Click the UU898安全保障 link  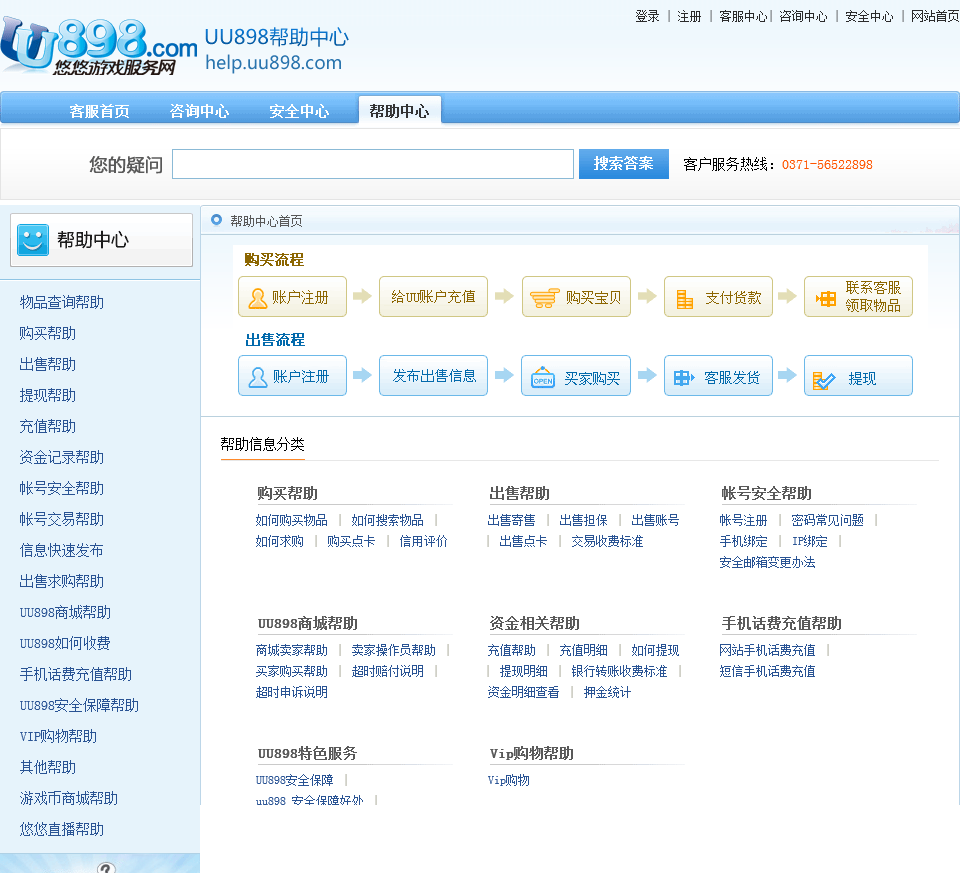[x=294, y=780]
